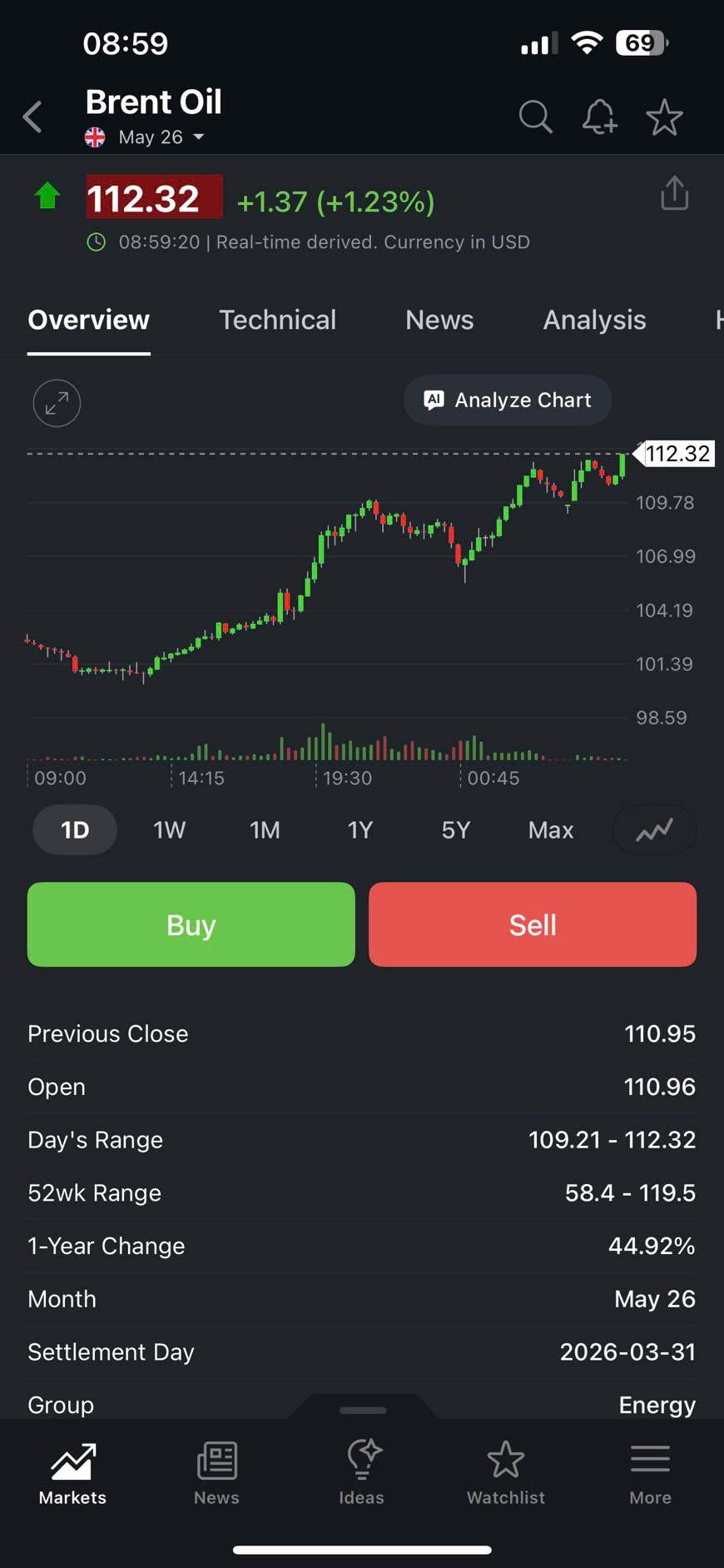Tap the 112.32 price label on chart

coord(677,454)
